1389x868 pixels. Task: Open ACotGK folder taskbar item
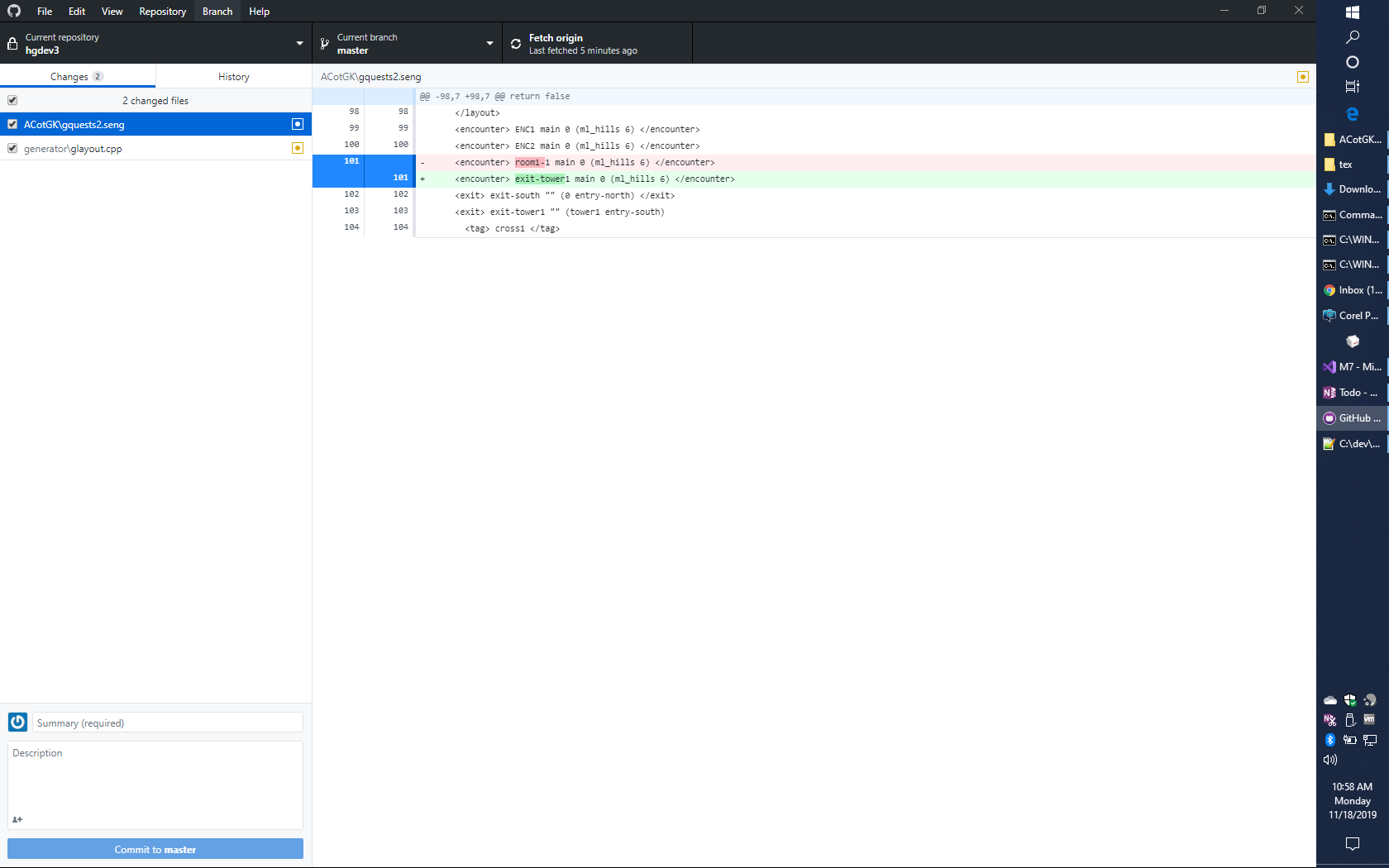click(1353, 139)
